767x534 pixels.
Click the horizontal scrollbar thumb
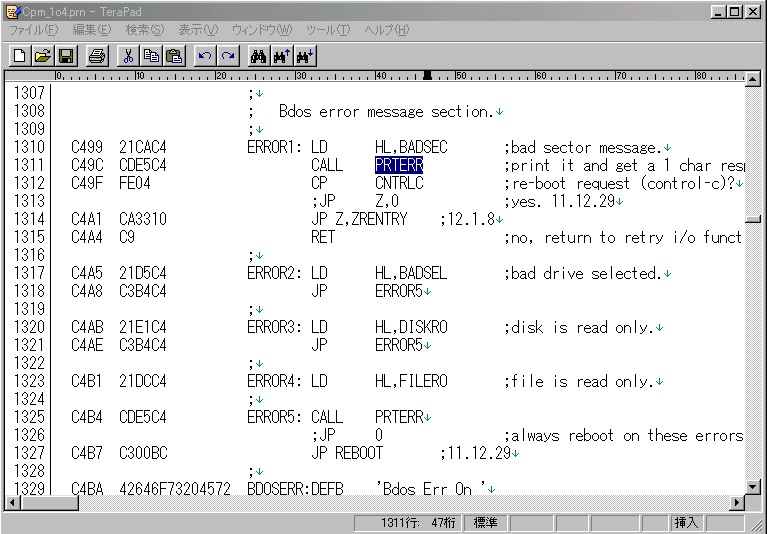[x=49, y=503]
